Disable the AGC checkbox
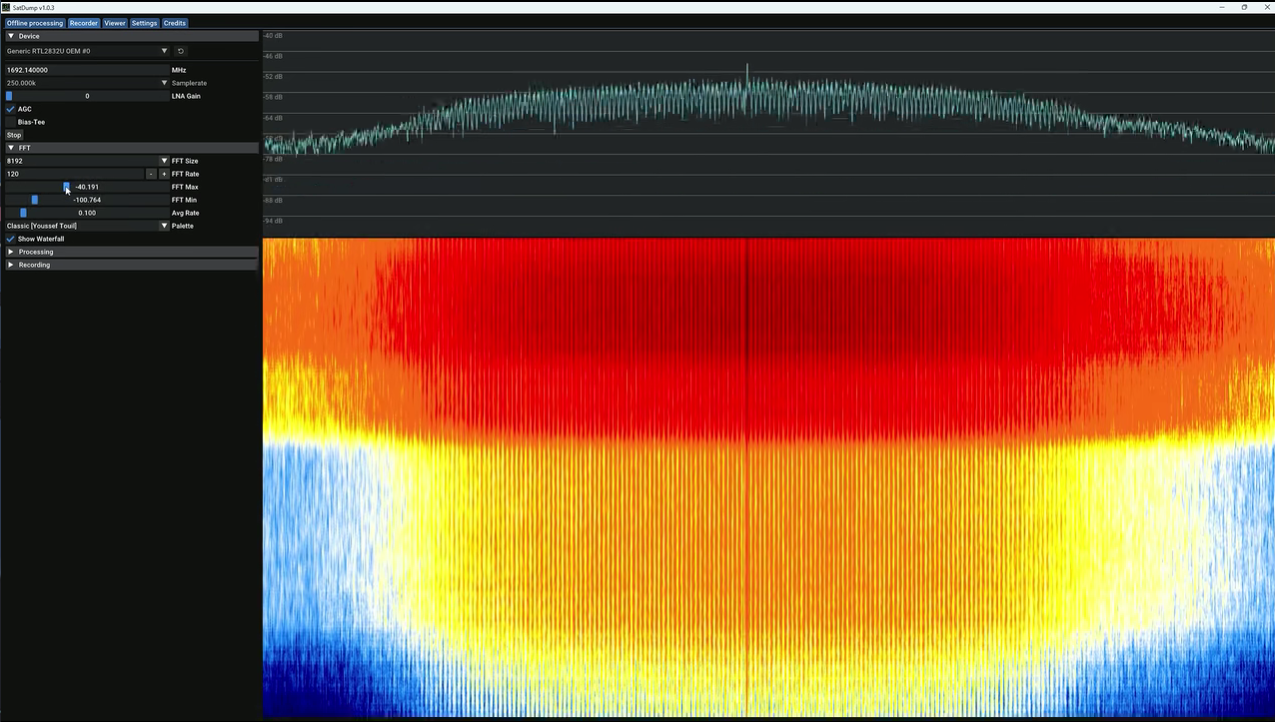 tap(11, 109)
